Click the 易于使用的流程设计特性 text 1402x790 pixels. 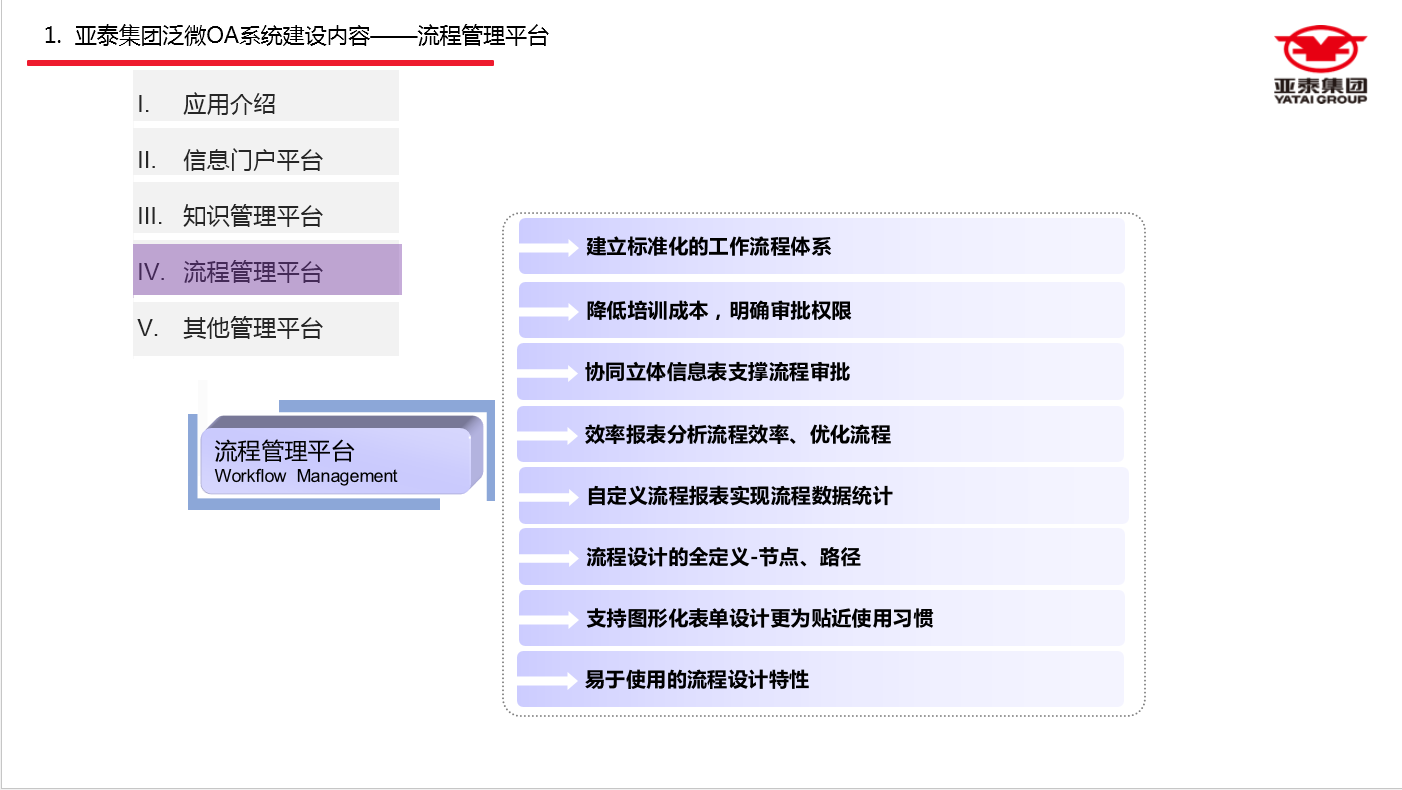pos(697,681)
